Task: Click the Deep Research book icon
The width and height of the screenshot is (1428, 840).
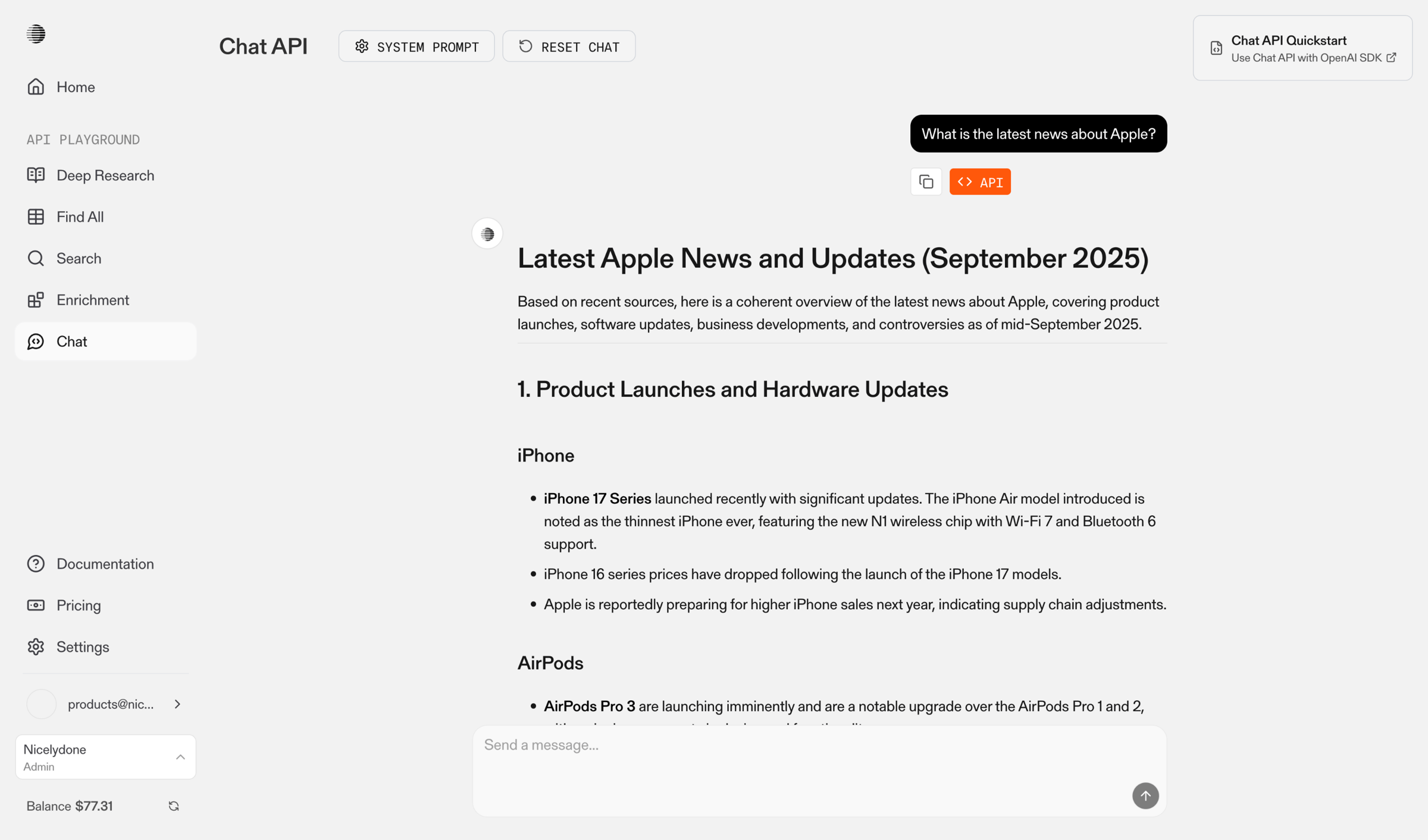Action: pos(36,175)
